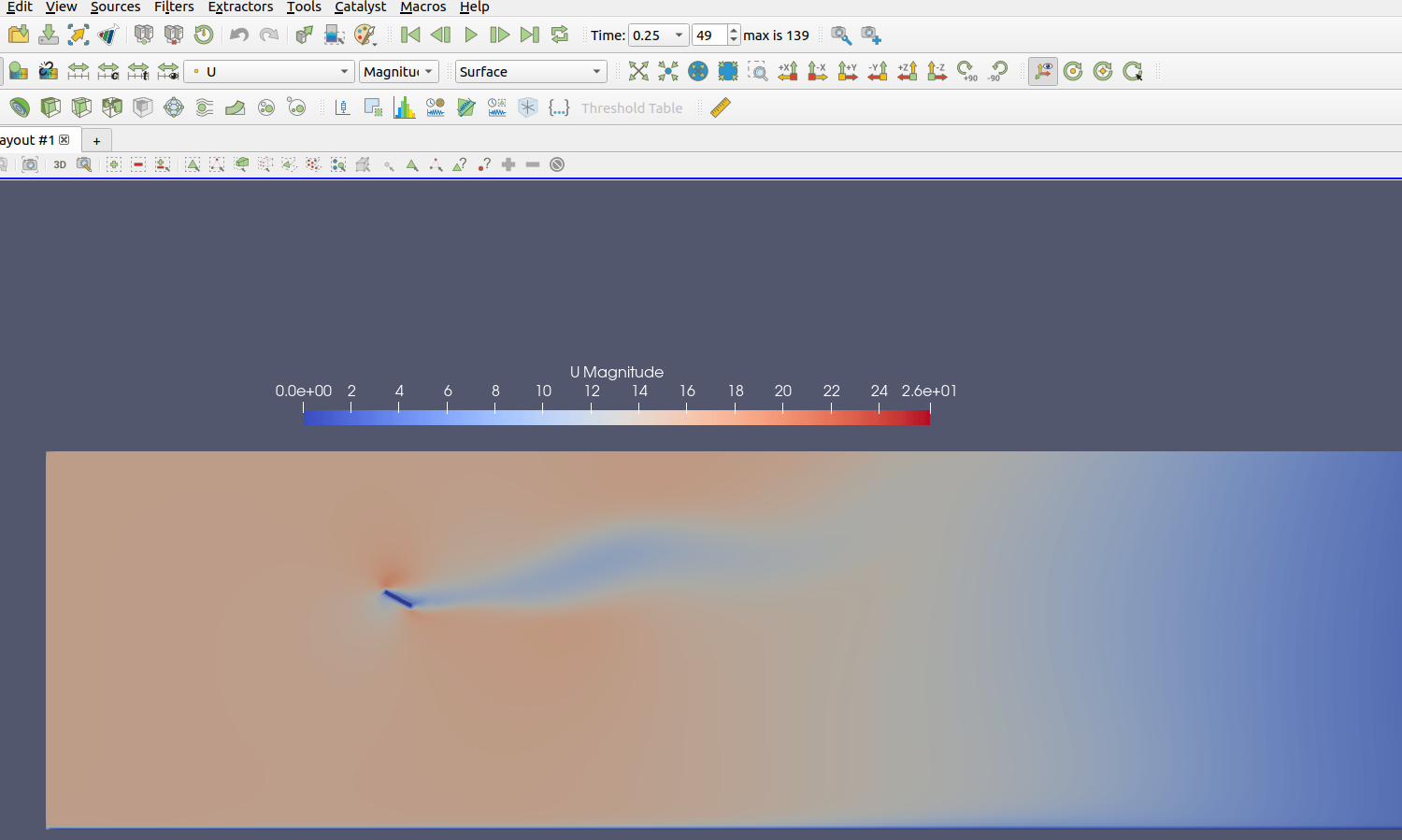Set view direction to +X

pos(788,71)
